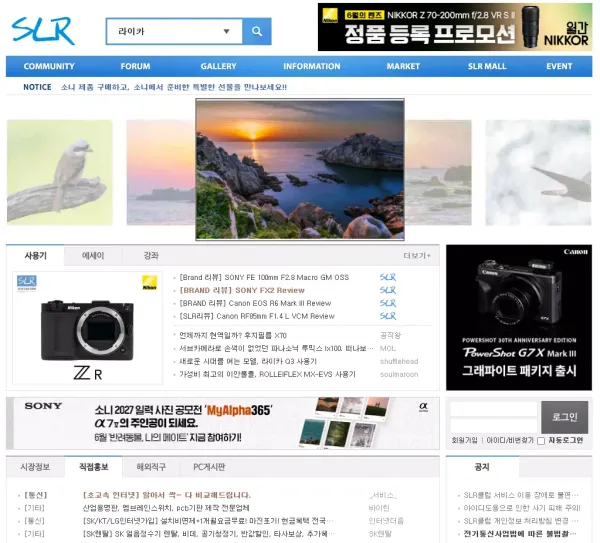Screen dimensions: 600x543
Task: Open the GALLERY menu
Action: 218,66
